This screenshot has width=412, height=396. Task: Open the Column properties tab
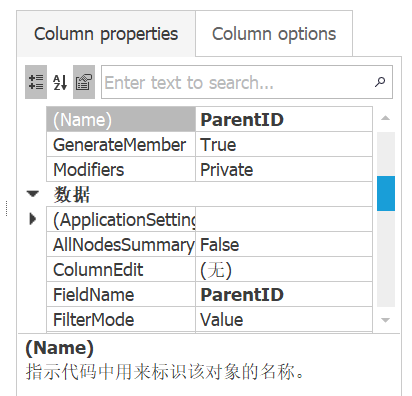[106, 34]
